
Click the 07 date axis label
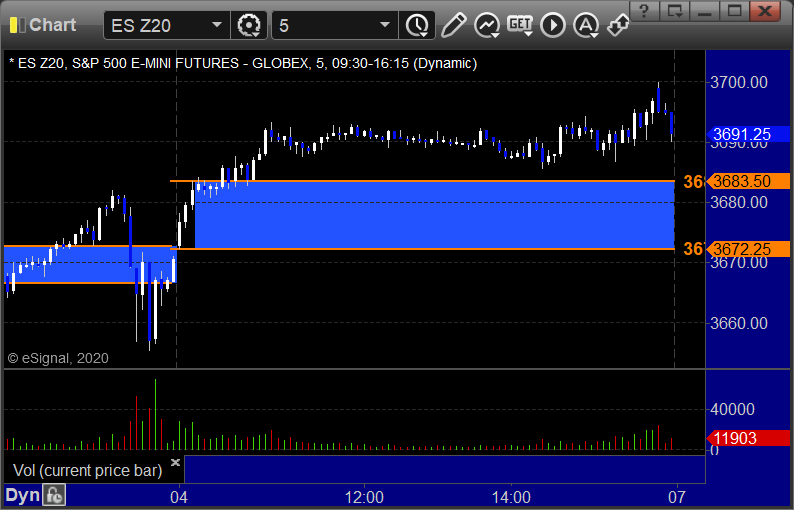tap(676, 497)
